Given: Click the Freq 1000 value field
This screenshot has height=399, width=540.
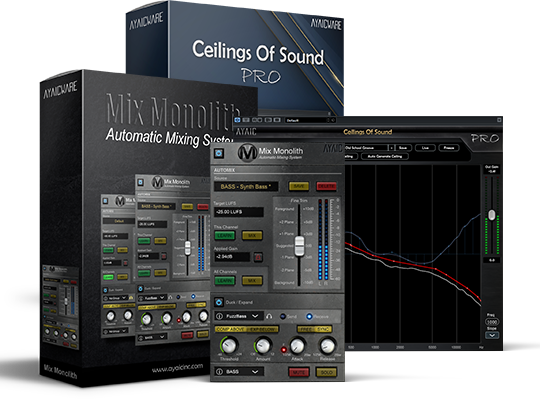Looking at the screenshot, I should (492, 322).
